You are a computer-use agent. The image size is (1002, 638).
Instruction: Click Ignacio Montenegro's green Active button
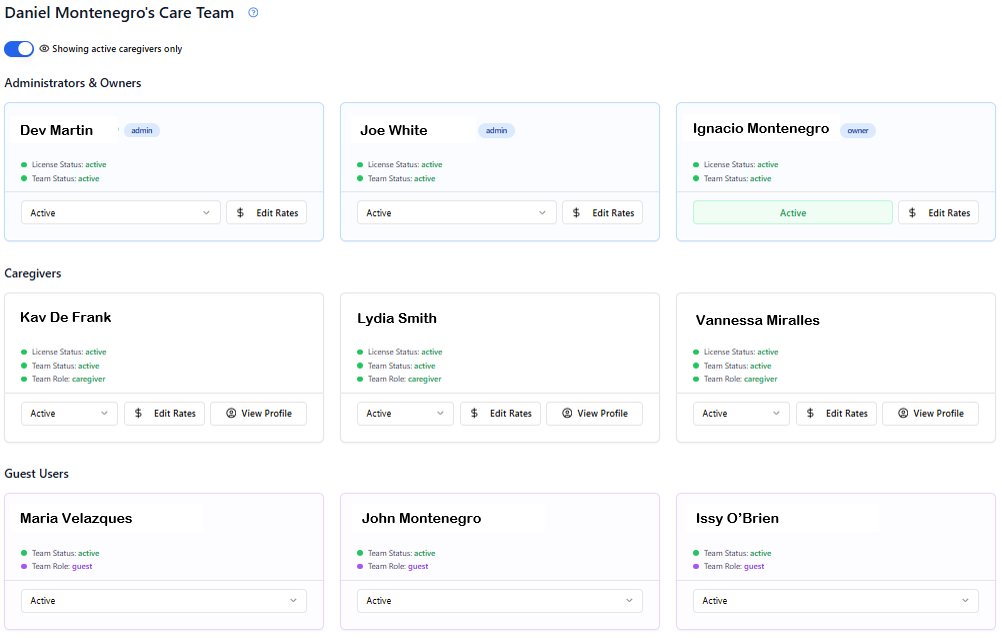[792, 213]
